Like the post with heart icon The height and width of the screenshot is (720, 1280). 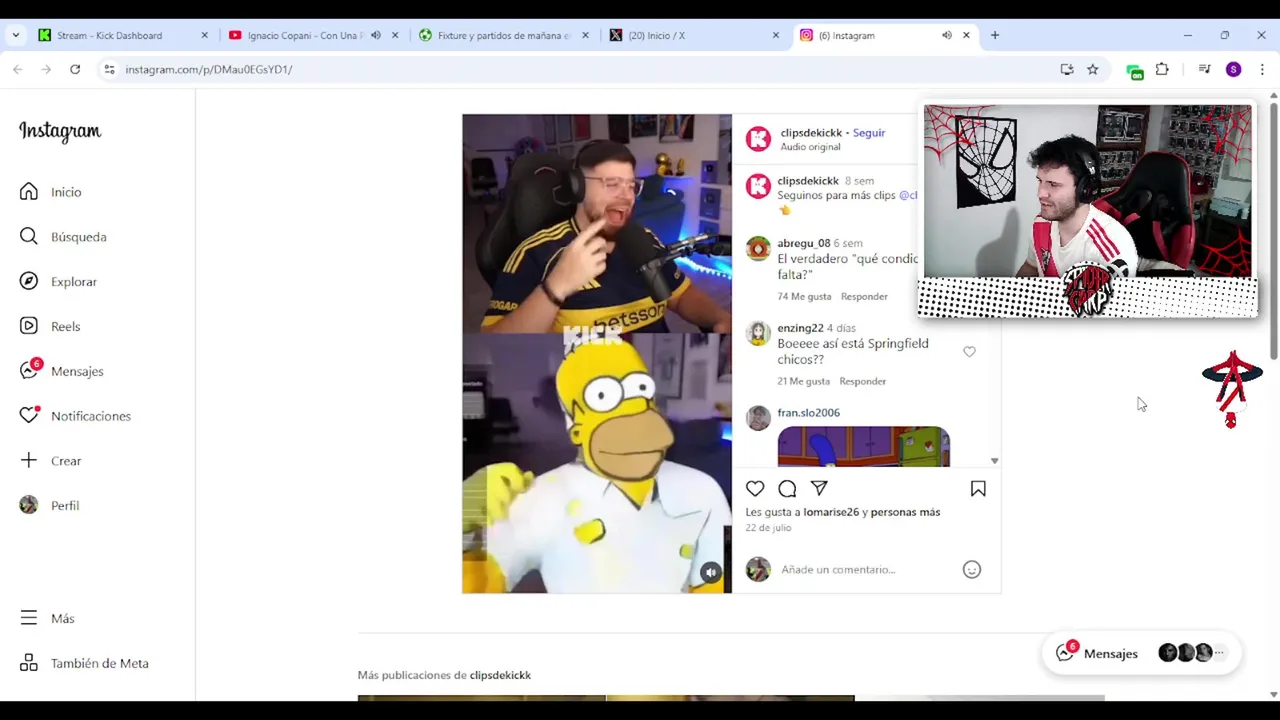755,489
